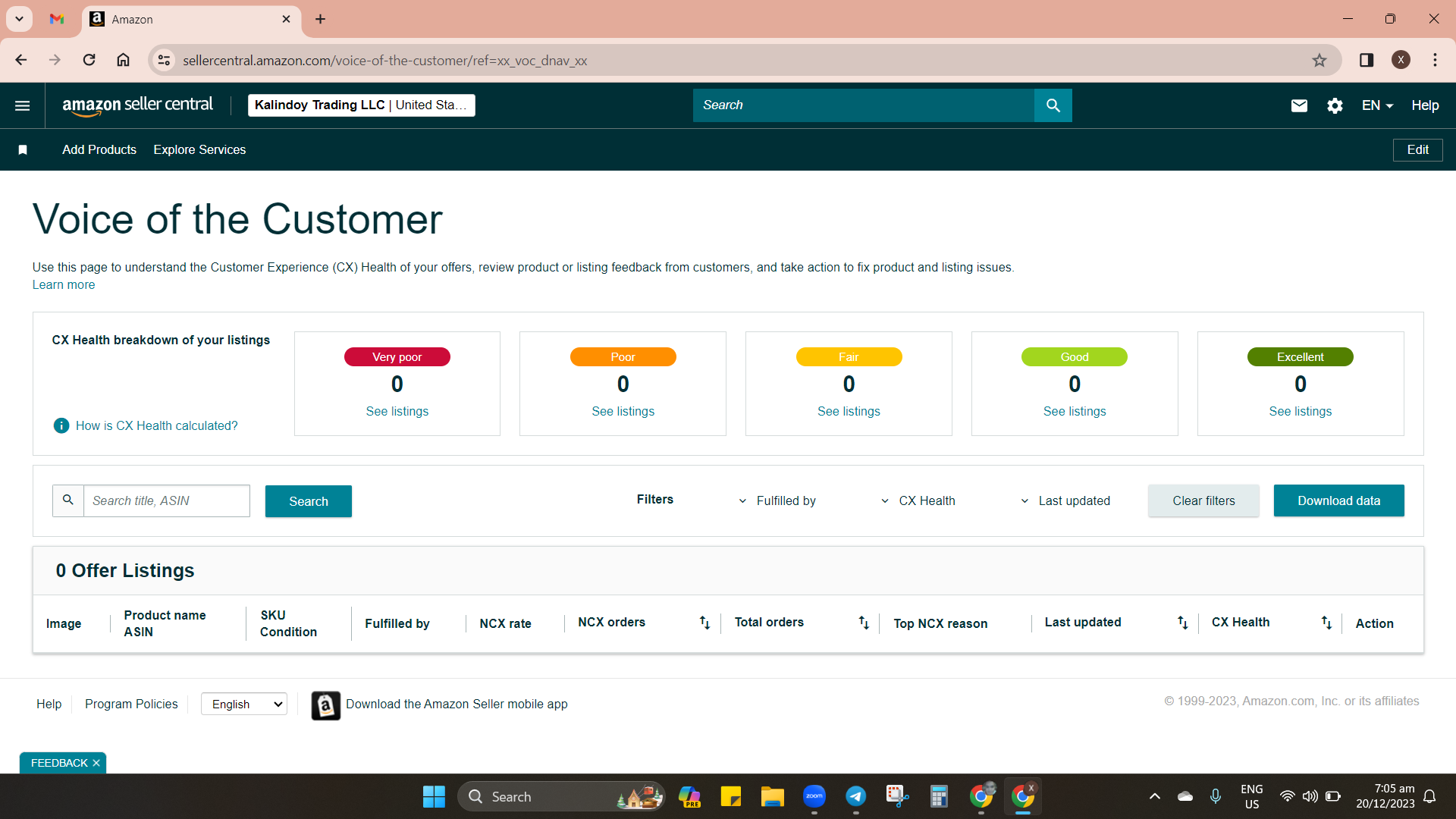Sort by NCX orders arrows

(x=704, y=623)
